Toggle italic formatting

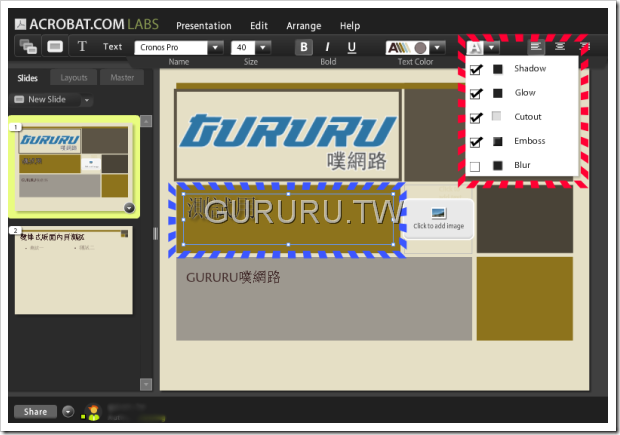327,47
